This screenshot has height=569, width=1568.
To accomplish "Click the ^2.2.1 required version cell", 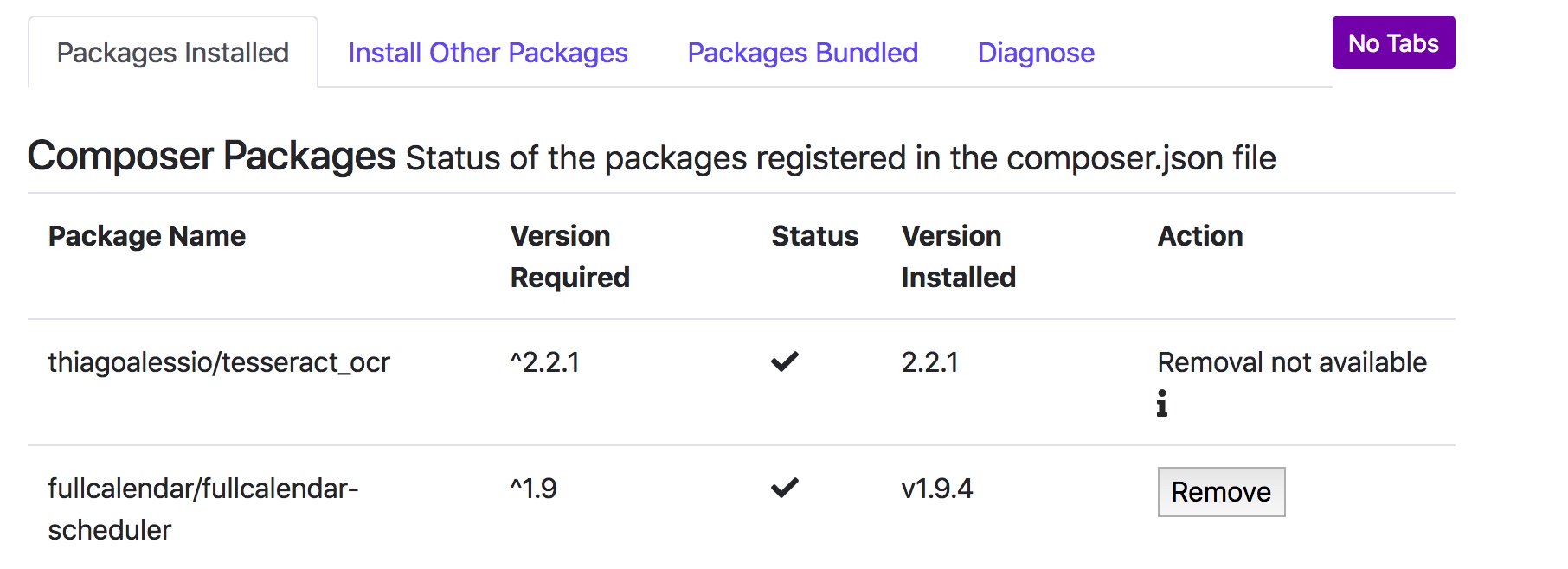I will pyautogui.click(x=545, y=362).
